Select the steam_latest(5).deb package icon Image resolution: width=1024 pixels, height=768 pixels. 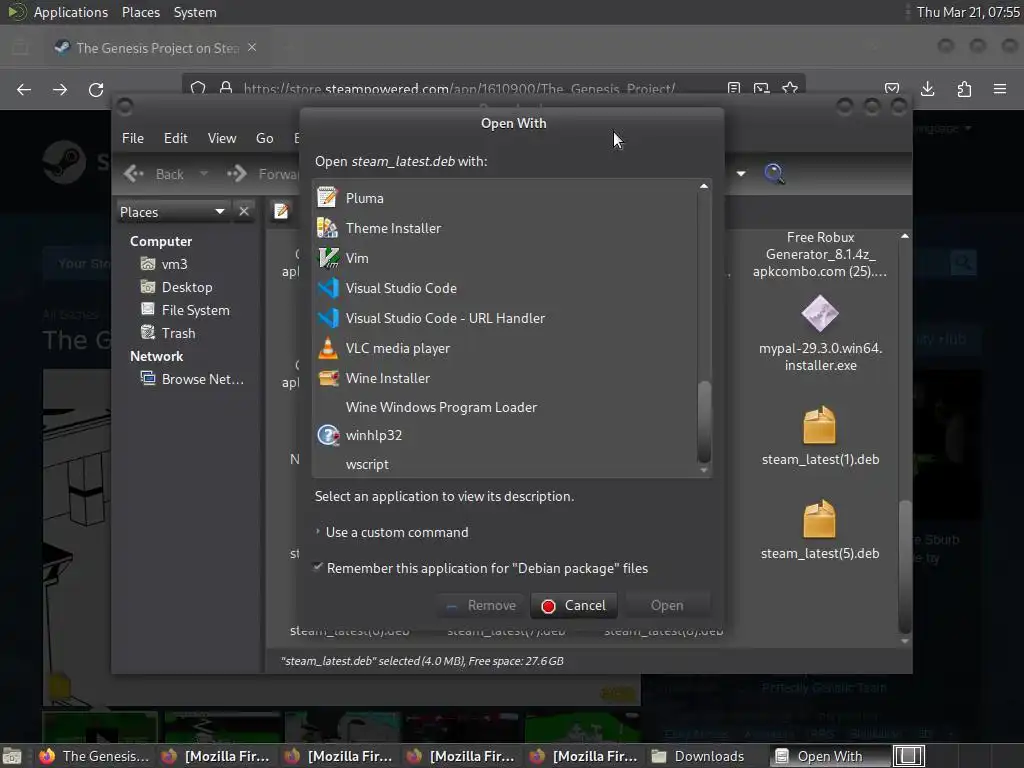[820, 519]
